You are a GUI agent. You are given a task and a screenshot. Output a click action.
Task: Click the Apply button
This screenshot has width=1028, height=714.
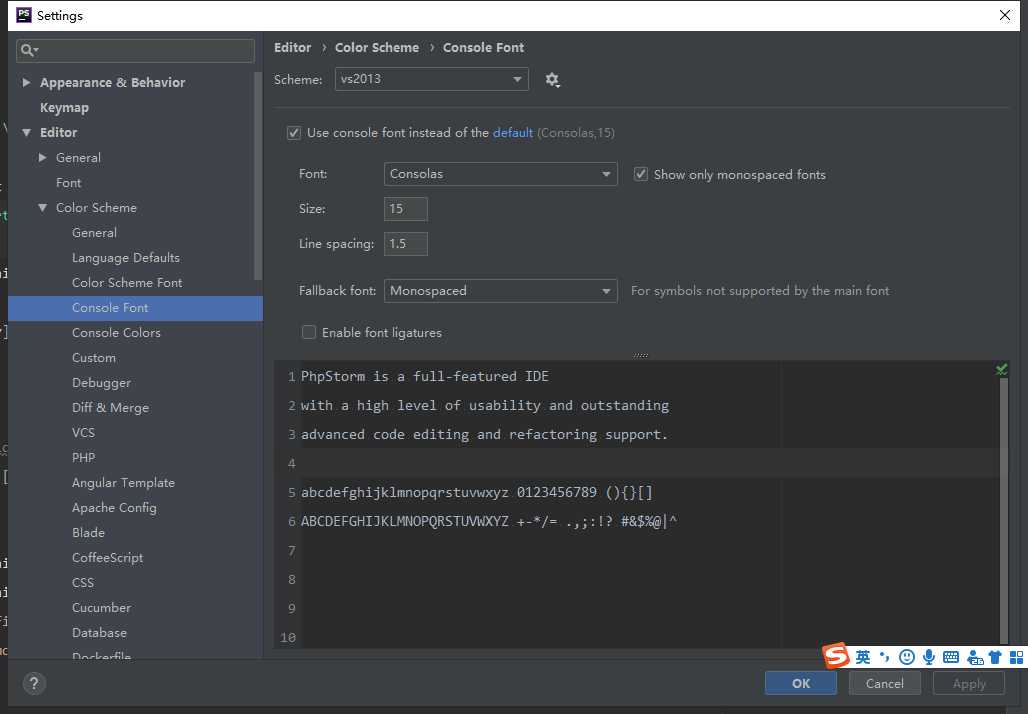tap(969, 683)
